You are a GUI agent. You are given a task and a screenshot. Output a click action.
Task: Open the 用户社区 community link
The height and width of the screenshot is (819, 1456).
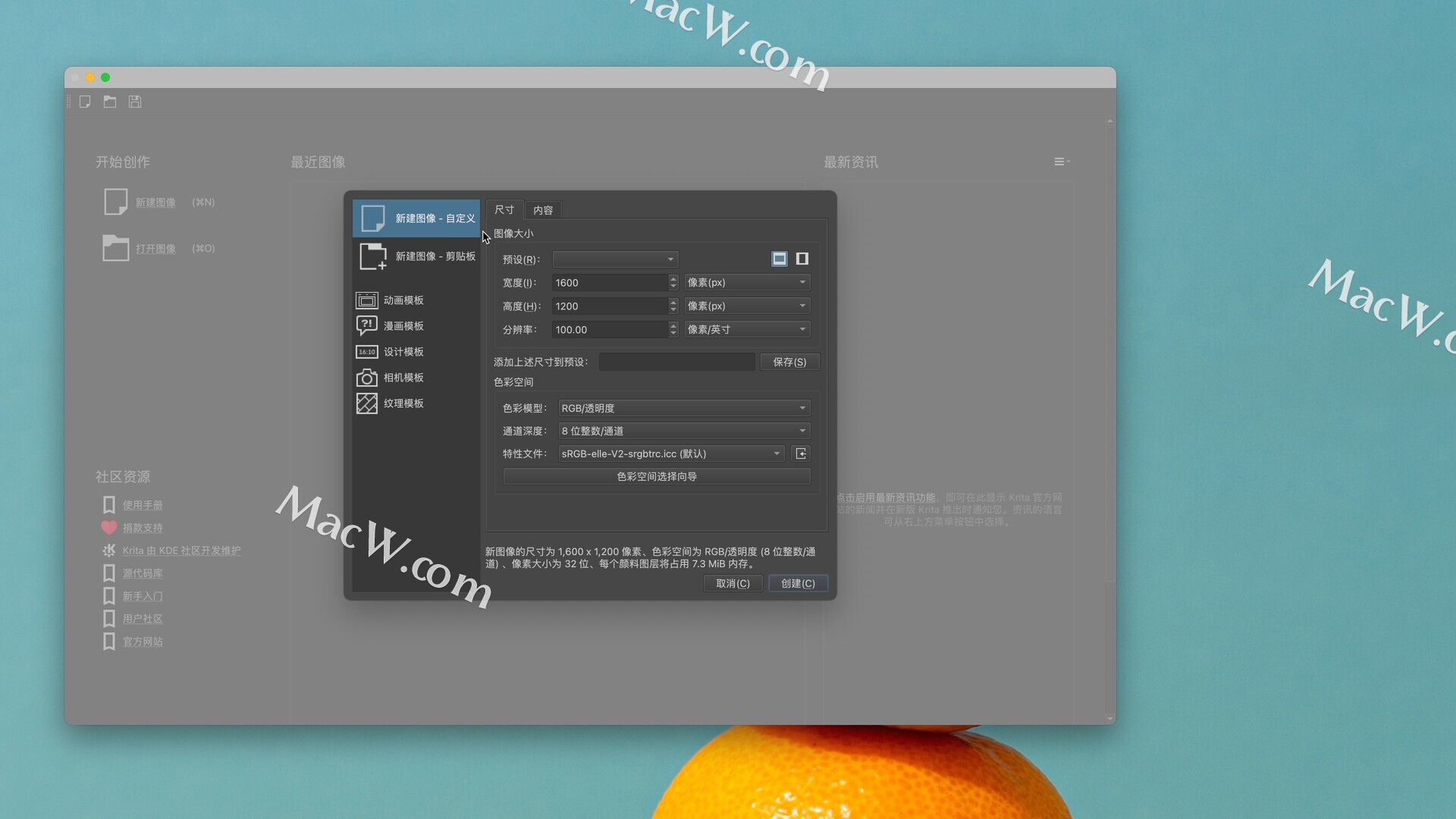pyautogui.click(x=143, y=619)
